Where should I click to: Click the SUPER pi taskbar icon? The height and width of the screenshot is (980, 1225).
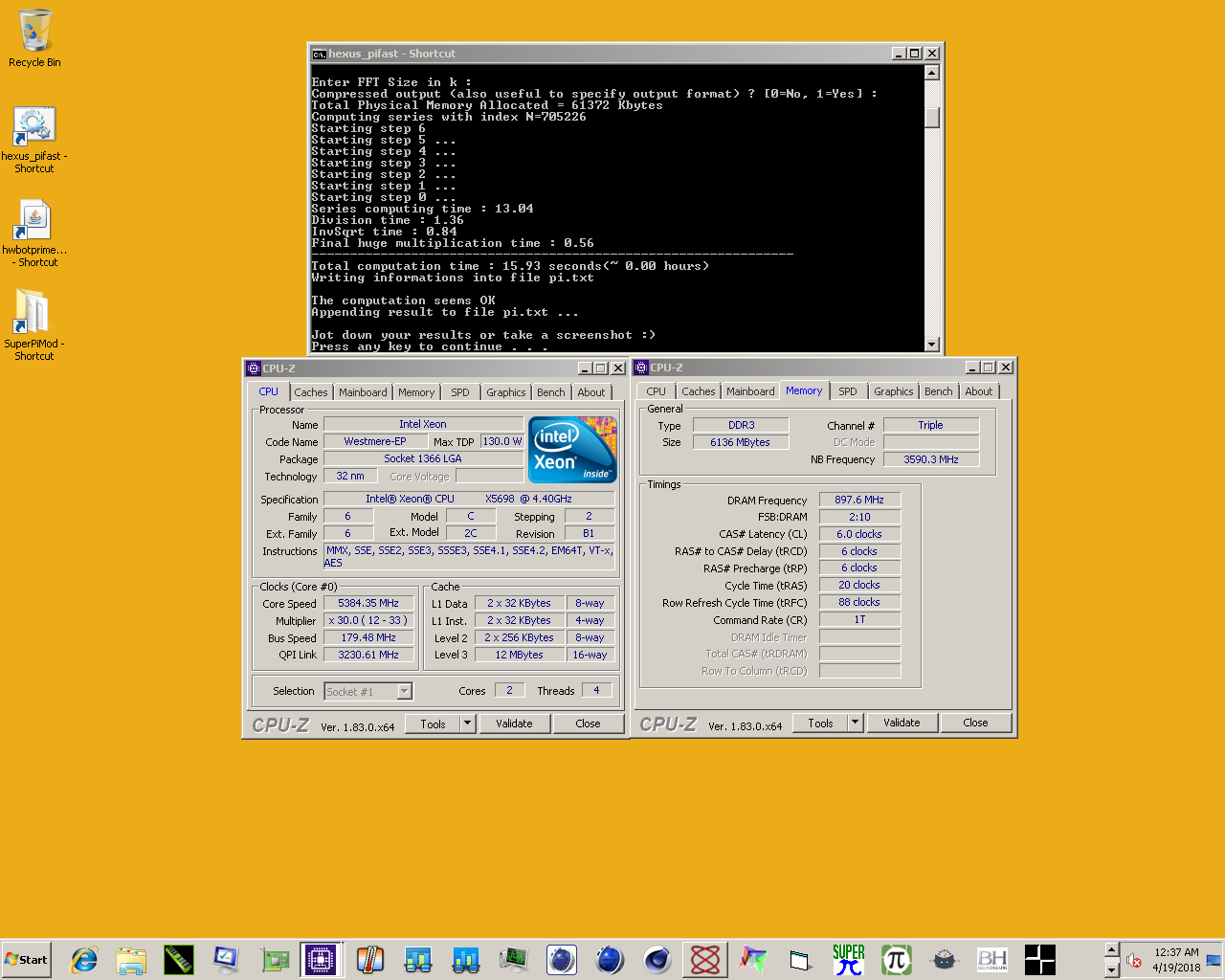(849, 959)
